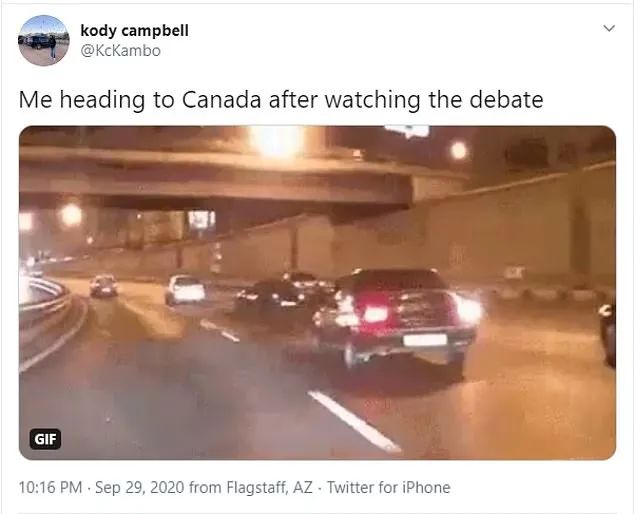Open the Flagstaff, AZ location link
This screenshot has height=514, width=634.
[x=269, y=487]
